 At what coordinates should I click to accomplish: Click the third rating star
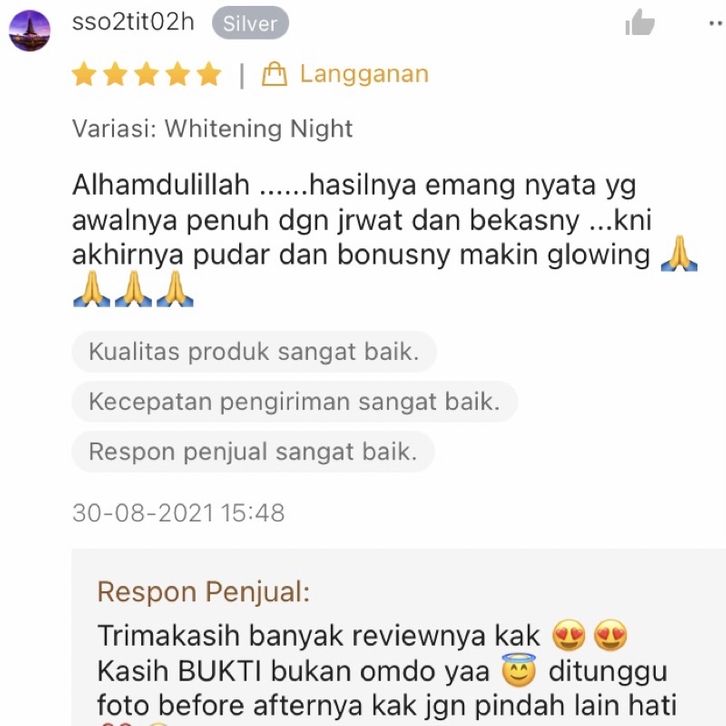[x=147, y=74]
